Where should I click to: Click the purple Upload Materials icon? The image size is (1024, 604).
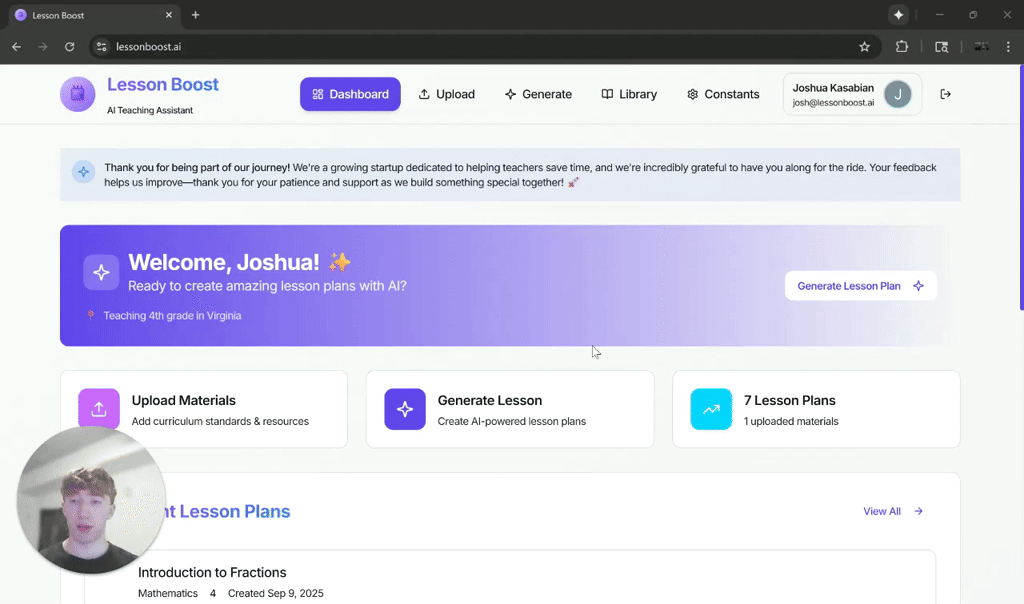pyautogui.click(x=99, y=409)
